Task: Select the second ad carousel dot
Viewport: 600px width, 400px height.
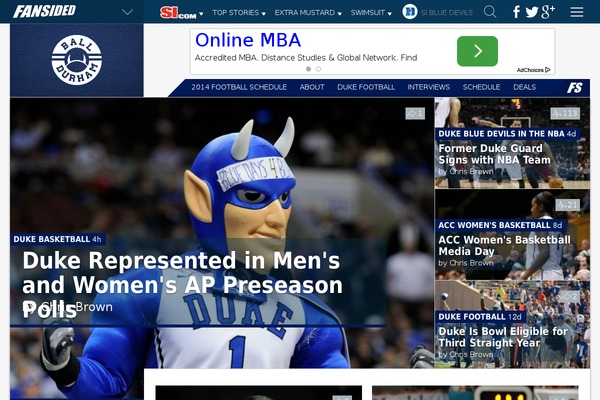Action: tap(318, 69)
